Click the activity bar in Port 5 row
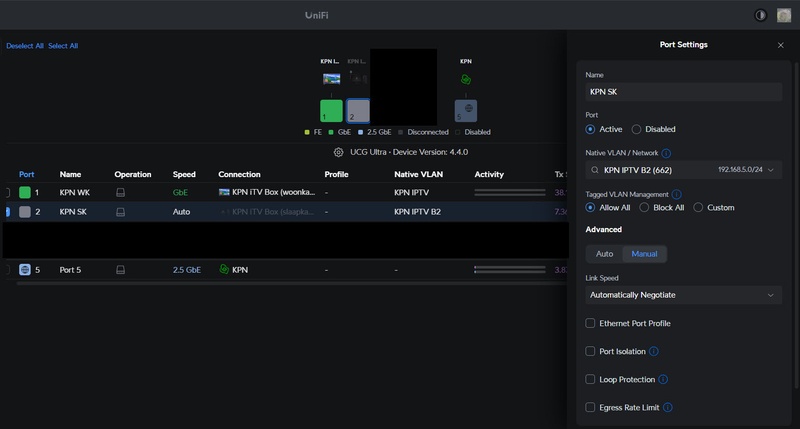 pyautogui.click(x=510, y=270)
